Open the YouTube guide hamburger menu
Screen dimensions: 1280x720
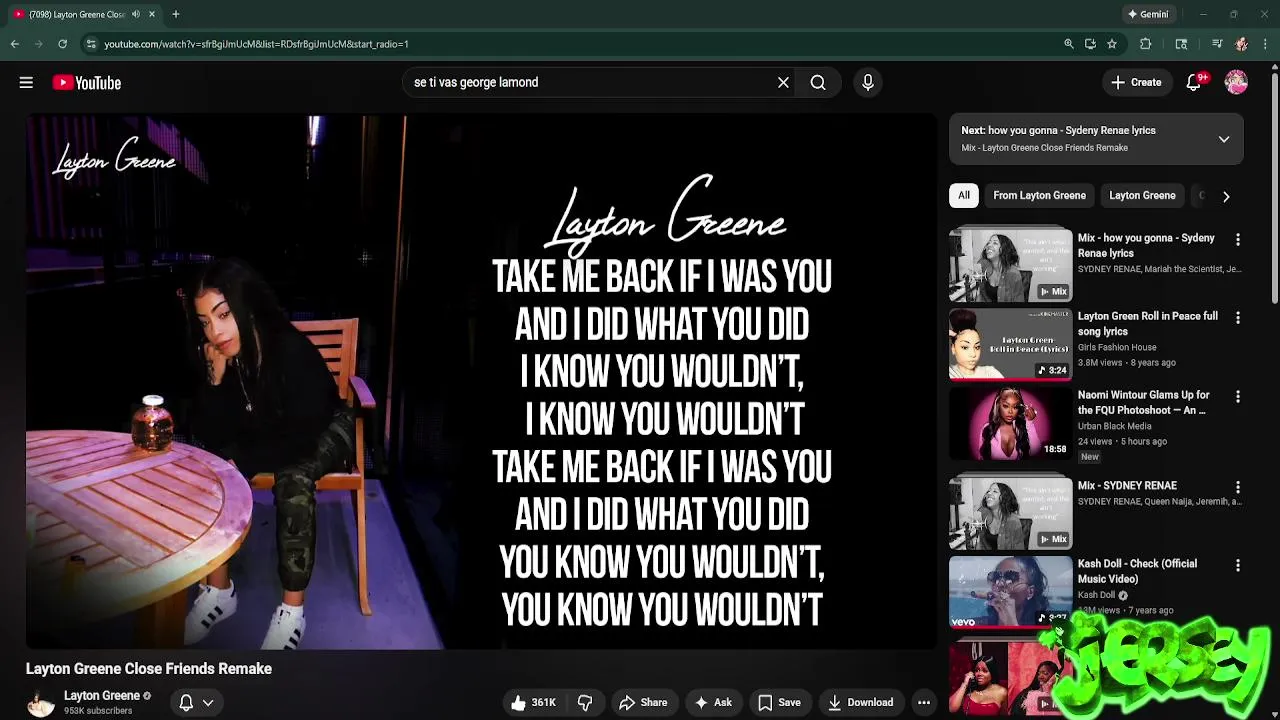tap(26, 83)
